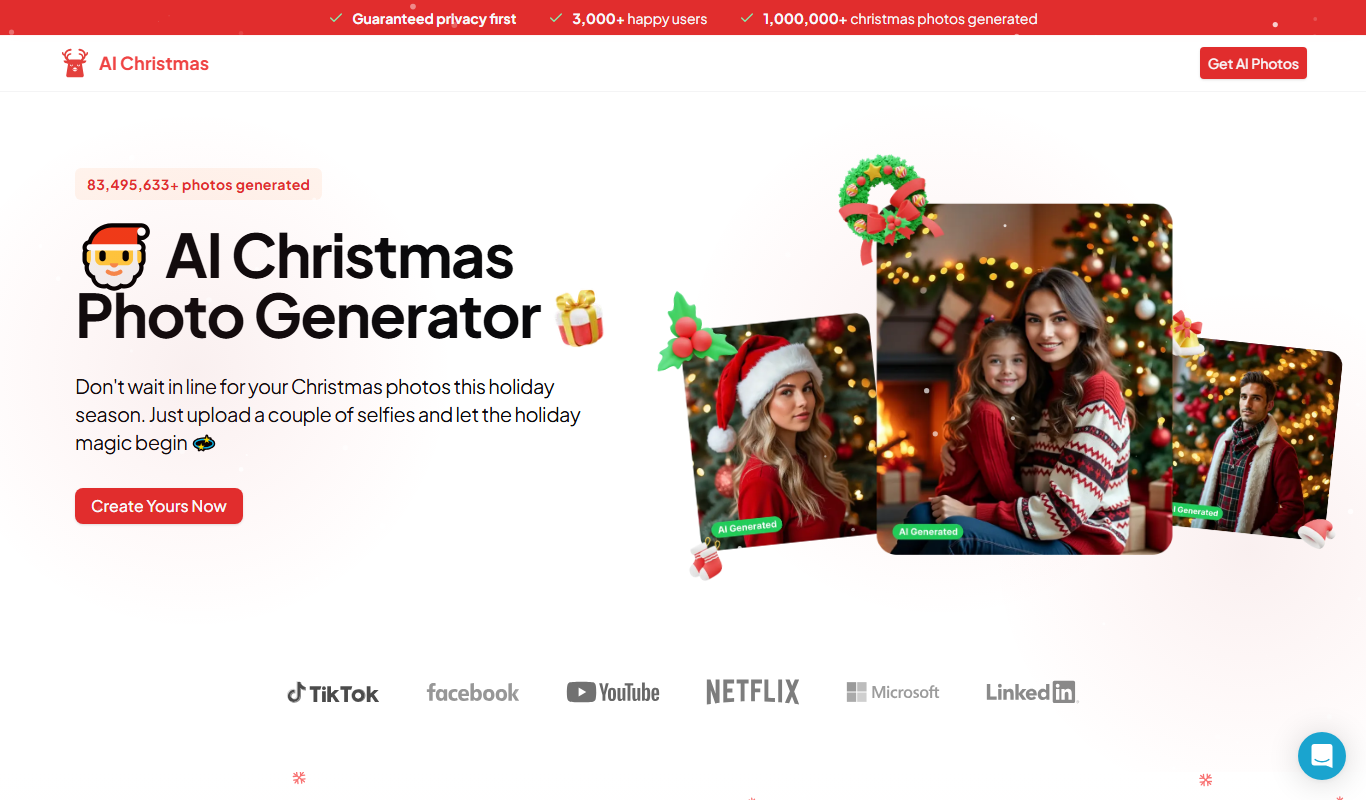Click the gift box emoji after Generator

(x=580, y=318)
